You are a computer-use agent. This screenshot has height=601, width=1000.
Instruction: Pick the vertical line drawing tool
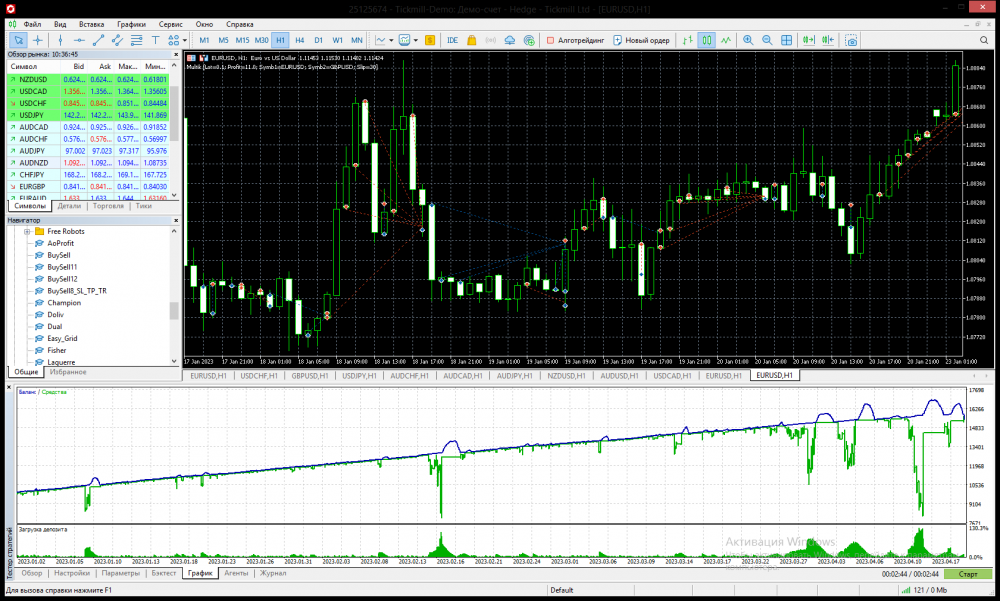60,40
